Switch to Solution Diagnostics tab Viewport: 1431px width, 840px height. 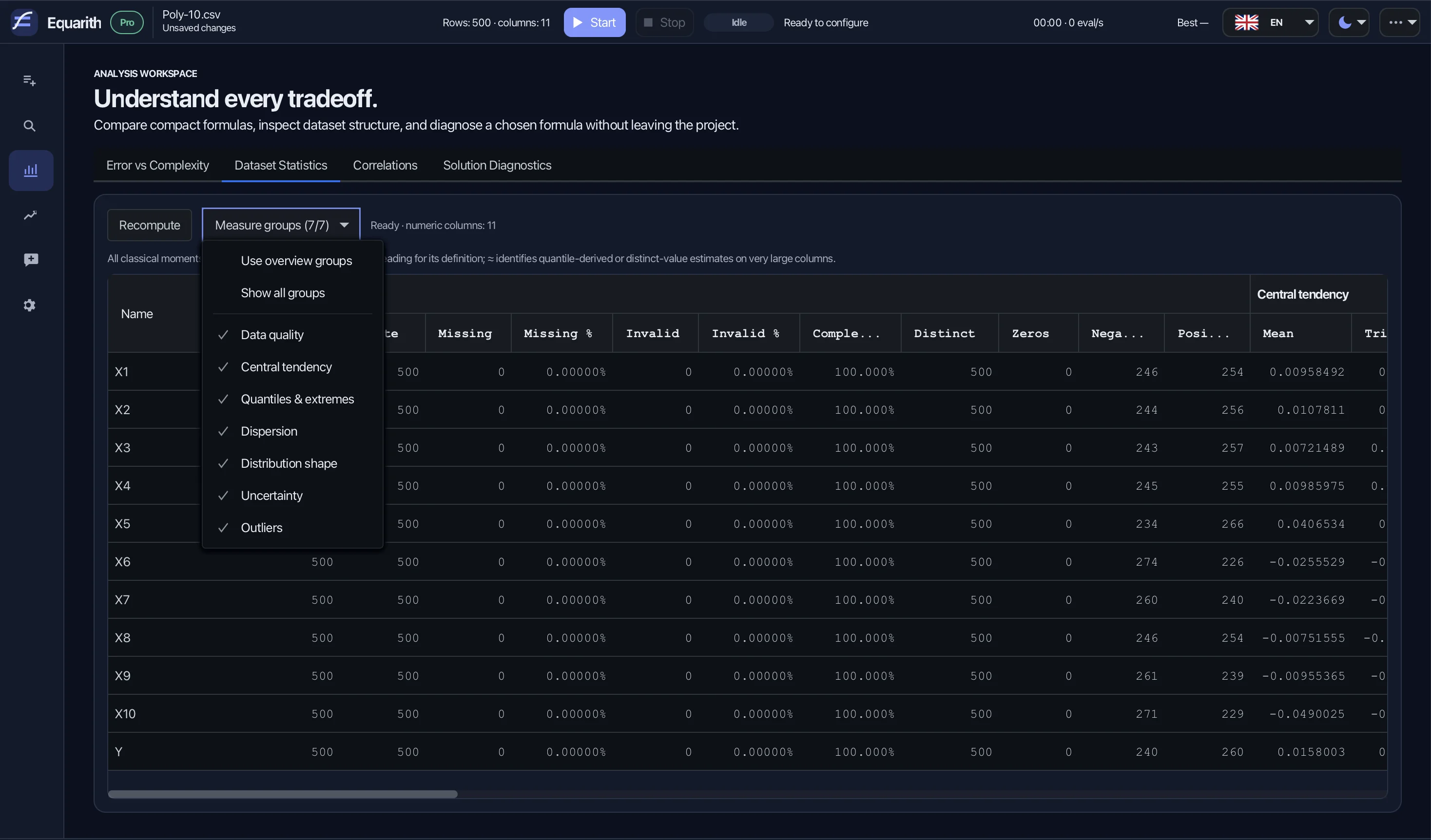coord(497,165)
